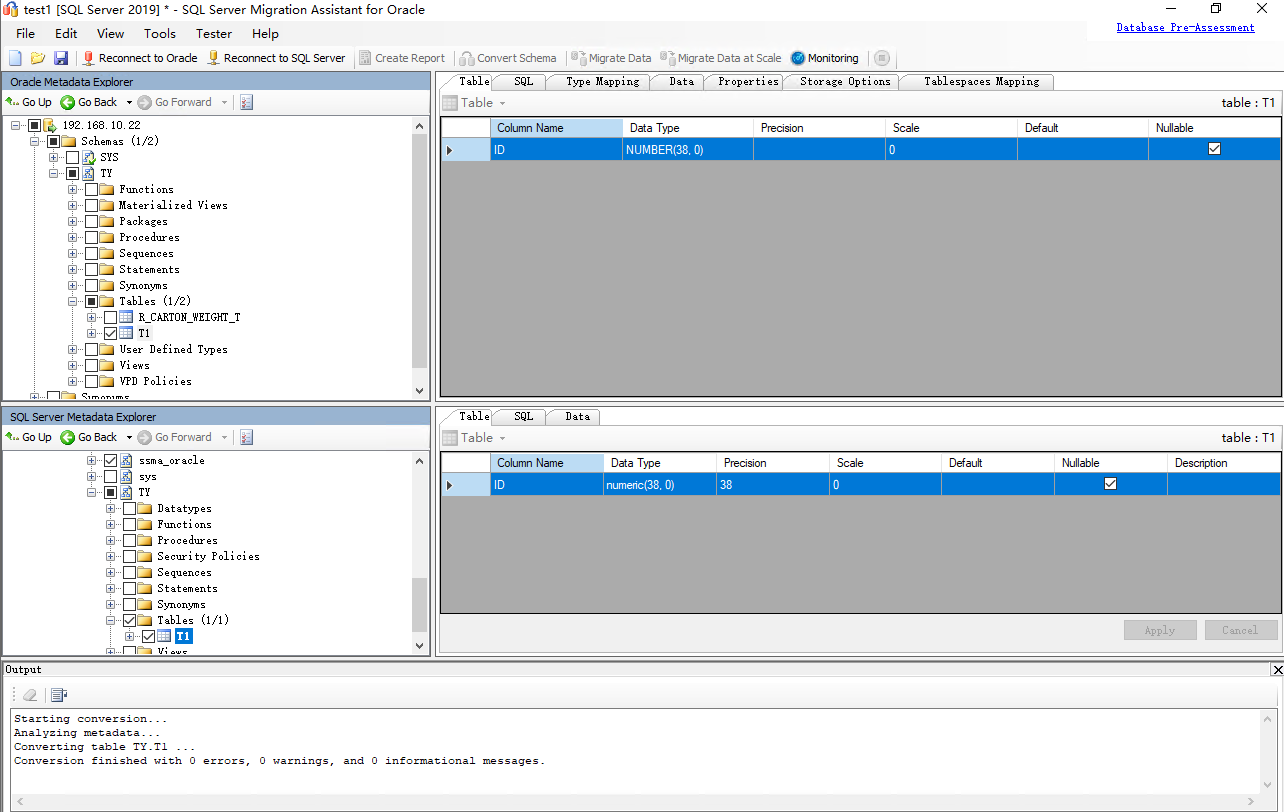Select the SQL Server Security Policies folder

[208, 556]
